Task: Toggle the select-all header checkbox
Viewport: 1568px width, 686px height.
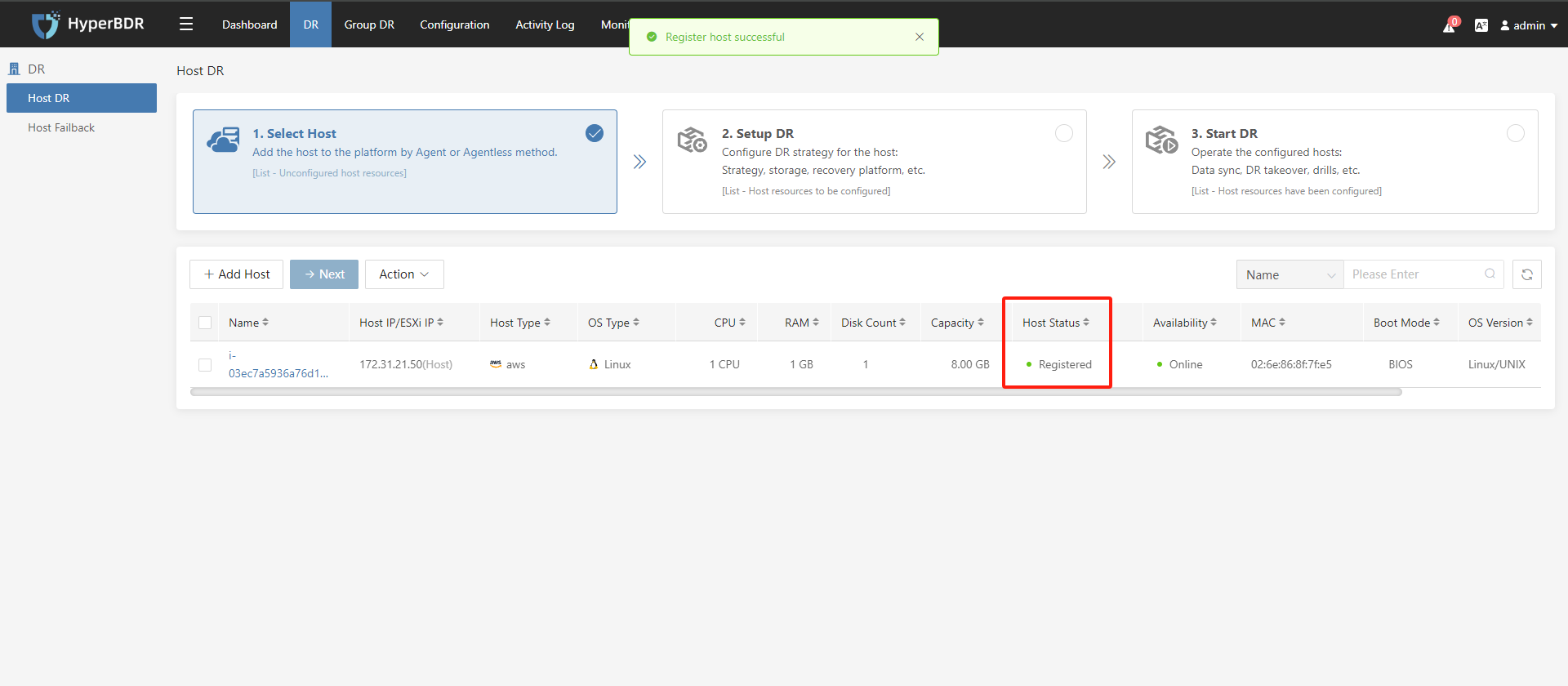Action: pos(205,323)
